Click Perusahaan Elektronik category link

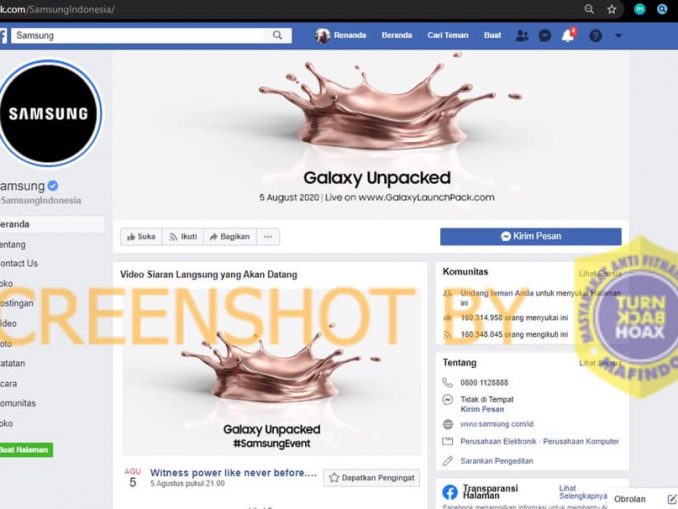pos(498,442)
